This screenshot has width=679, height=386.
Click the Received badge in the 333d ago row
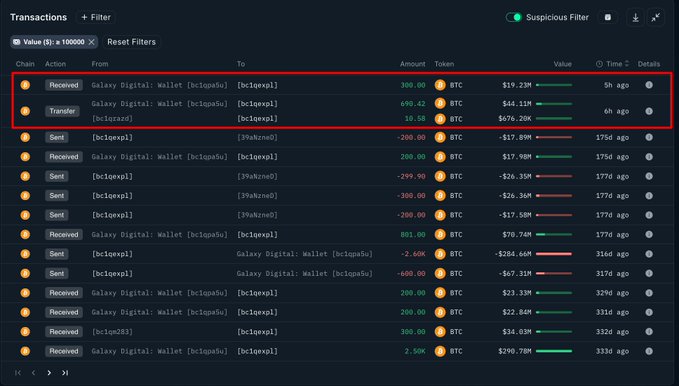[64, 351]
